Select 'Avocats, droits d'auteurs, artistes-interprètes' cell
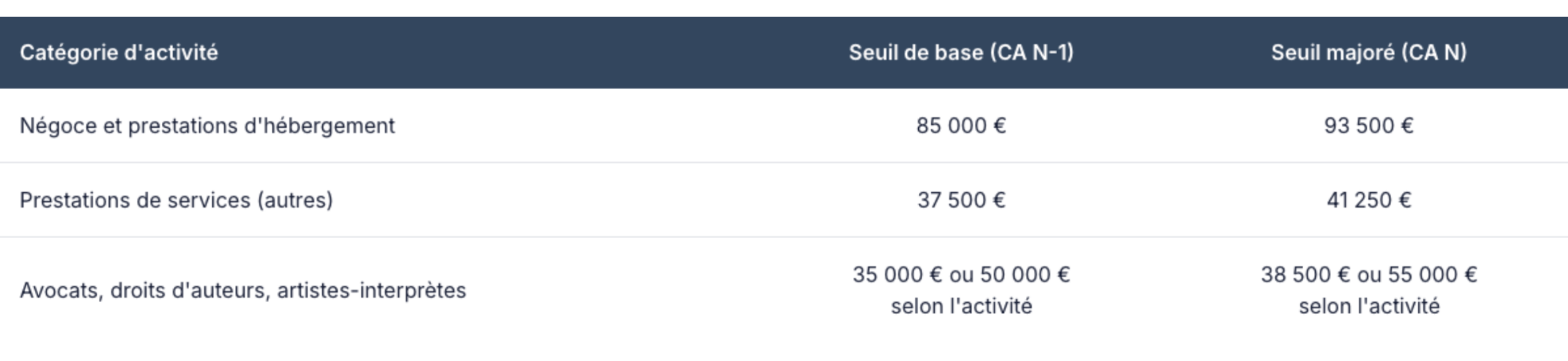Viewport: 1568px width, 361px height. point(243,290)
